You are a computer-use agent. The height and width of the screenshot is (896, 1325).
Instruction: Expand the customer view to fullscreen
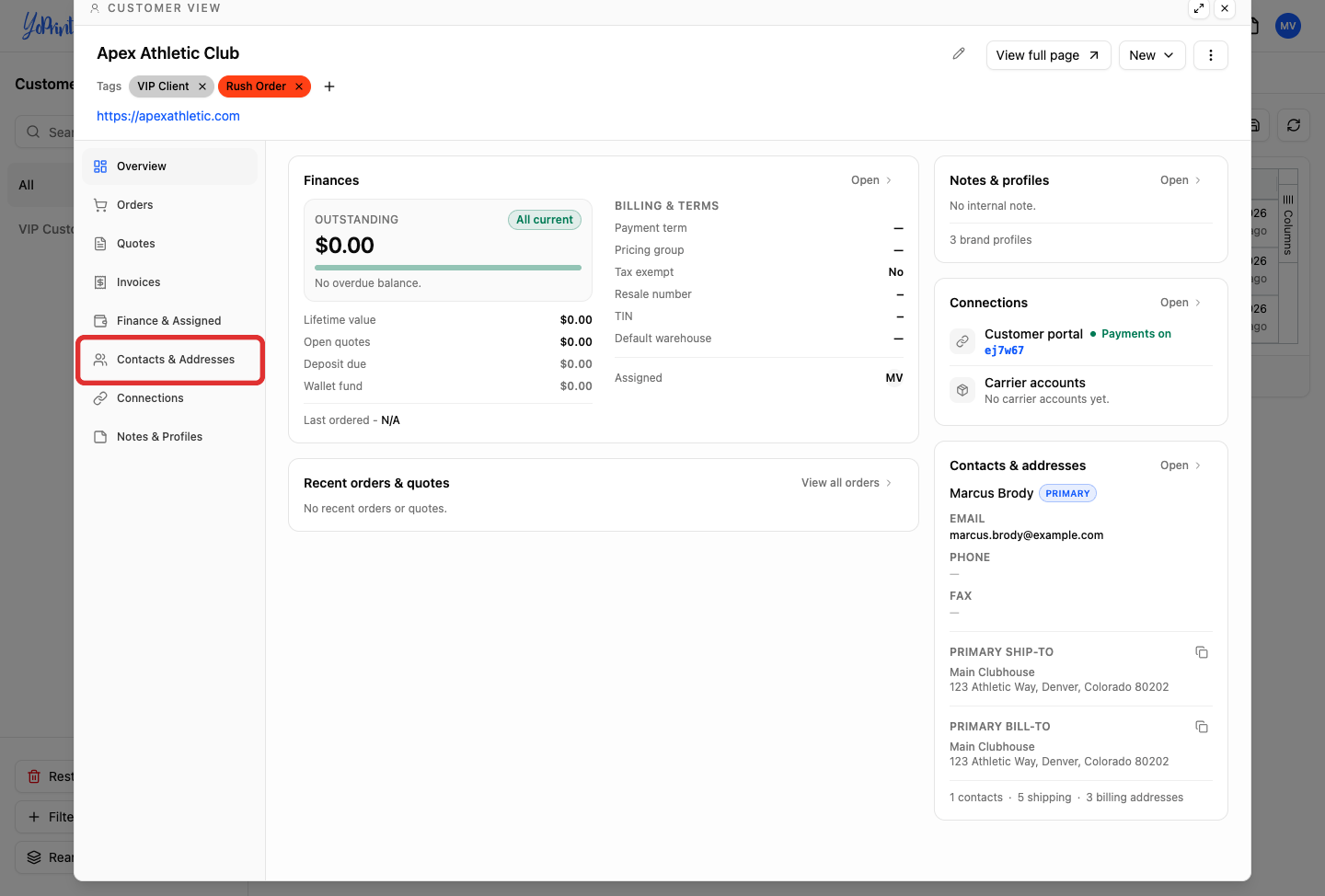click(1199, 8)
